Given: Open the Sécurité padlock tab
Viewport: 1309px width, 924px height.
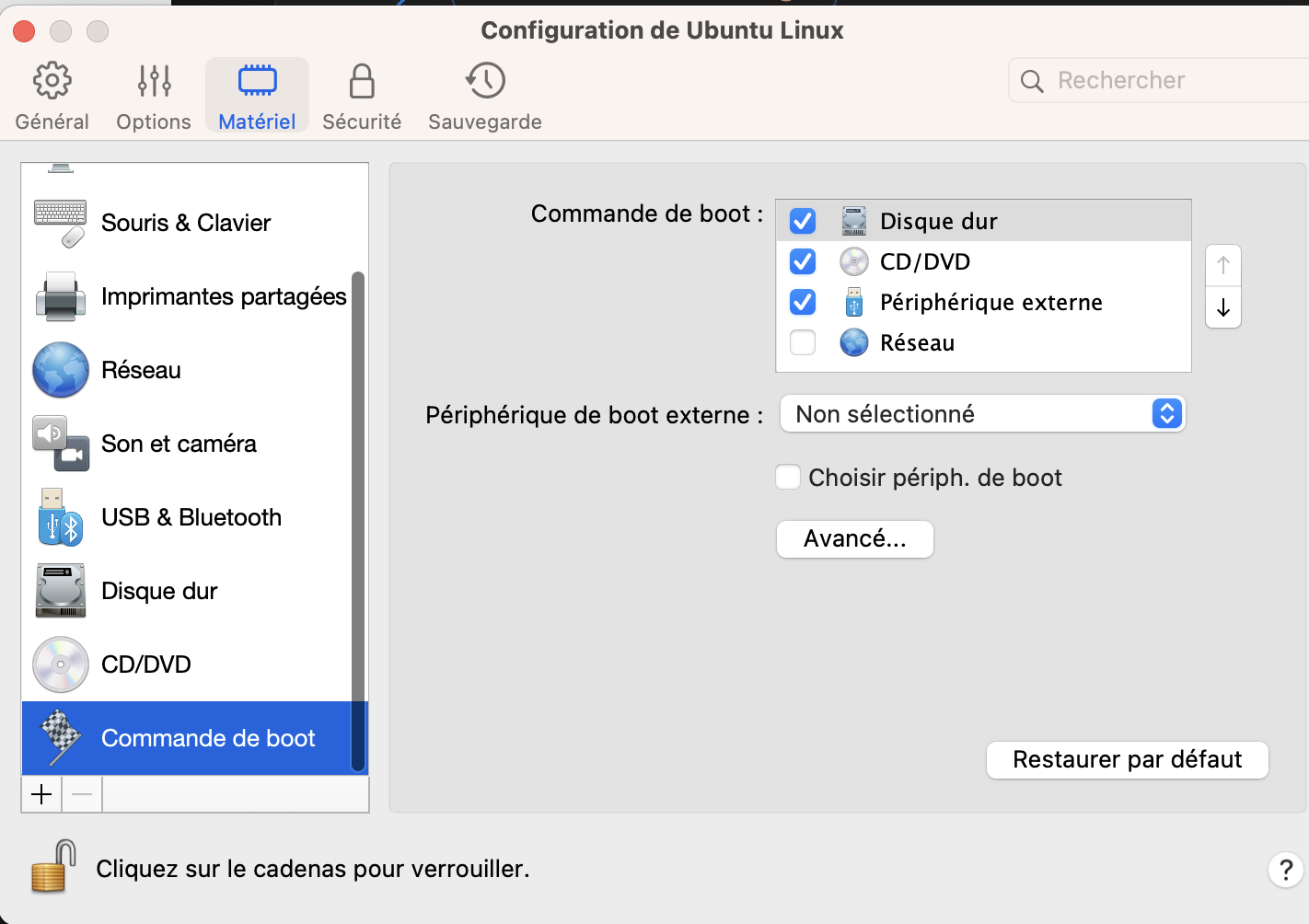Looking at the screenshot, I should coord(362,97).
